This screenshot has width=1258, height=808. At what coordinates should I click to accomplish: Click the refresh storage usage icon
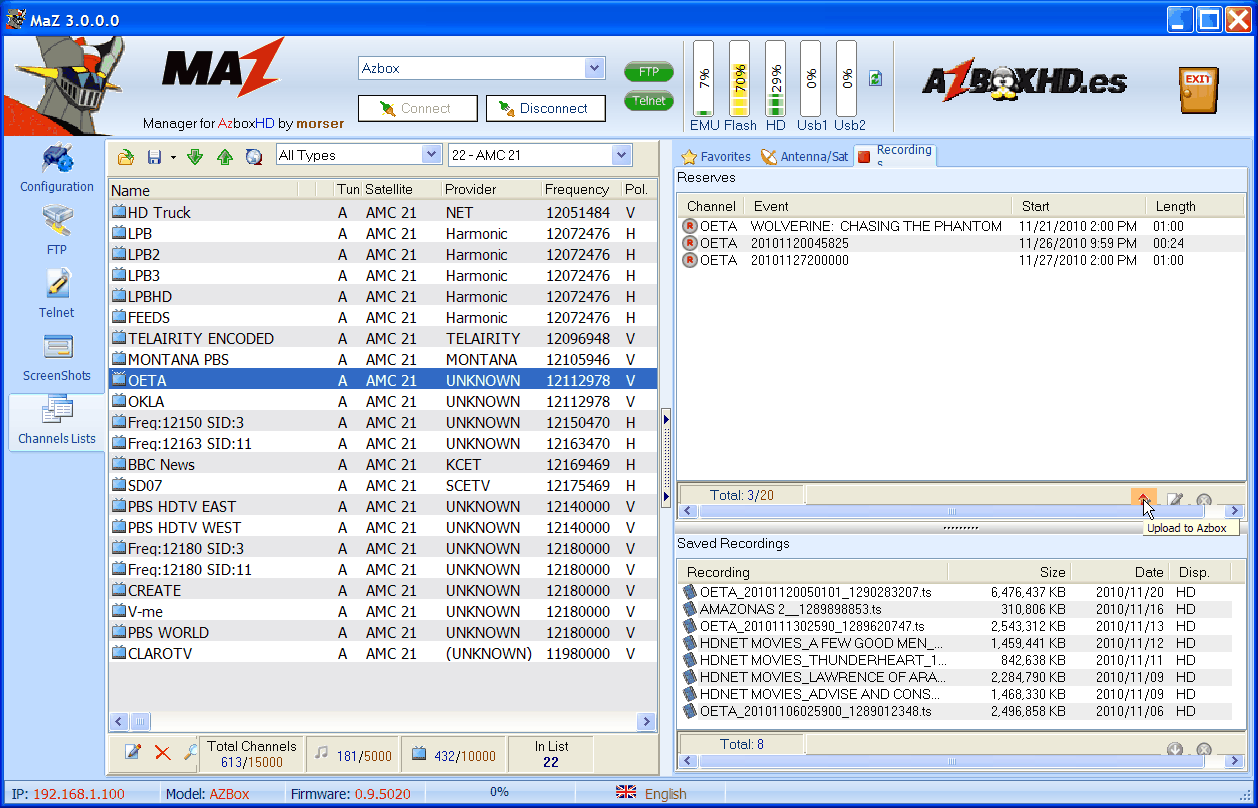[x=876, y=78]
